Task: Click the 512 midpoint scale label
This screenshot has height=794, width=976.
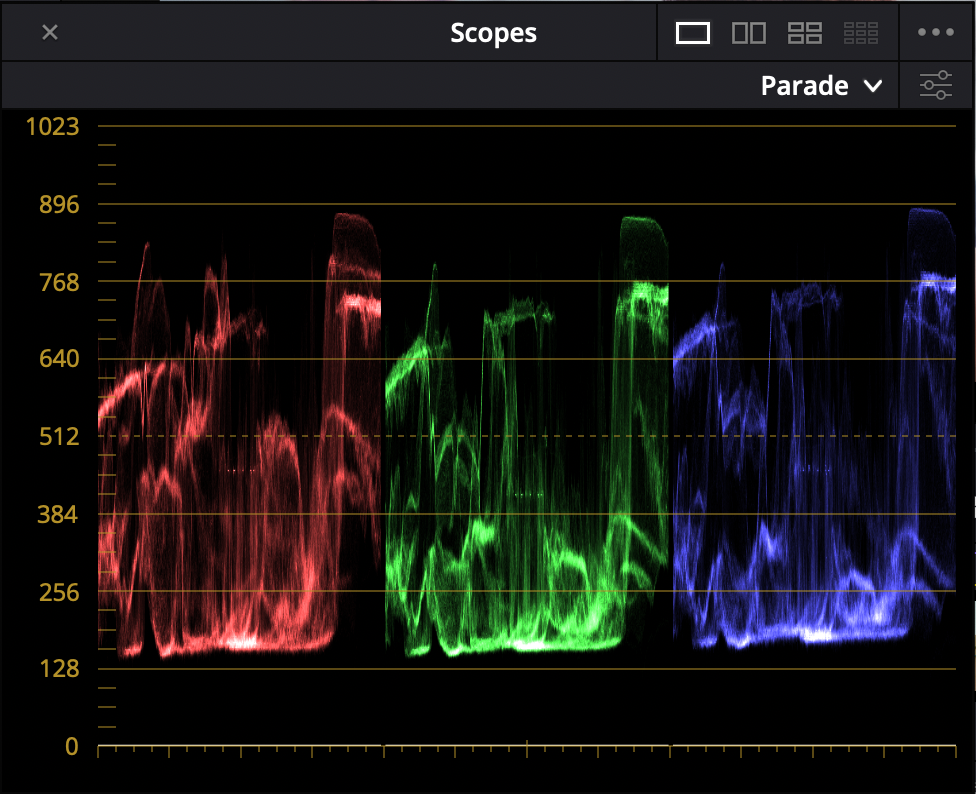Action: pos(58,437)
